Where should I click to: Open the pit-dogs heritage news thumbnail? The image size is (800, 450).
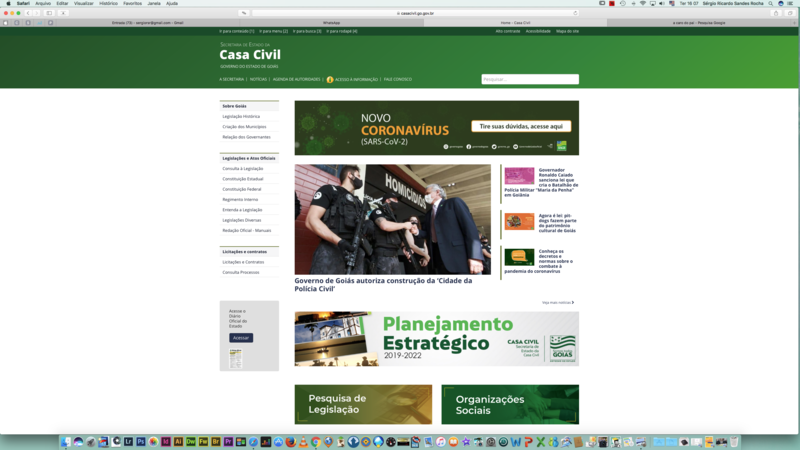tap(519, 221)
